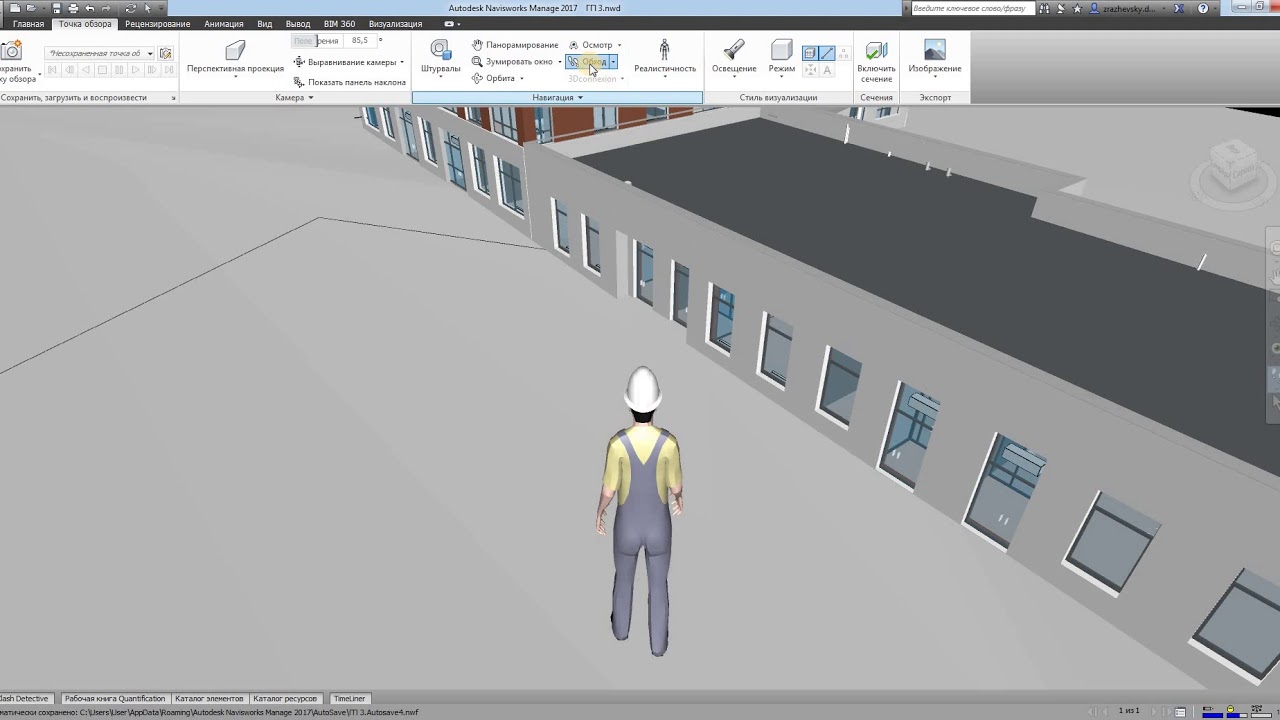Toggle snap points display in render style

click(810, 70)
